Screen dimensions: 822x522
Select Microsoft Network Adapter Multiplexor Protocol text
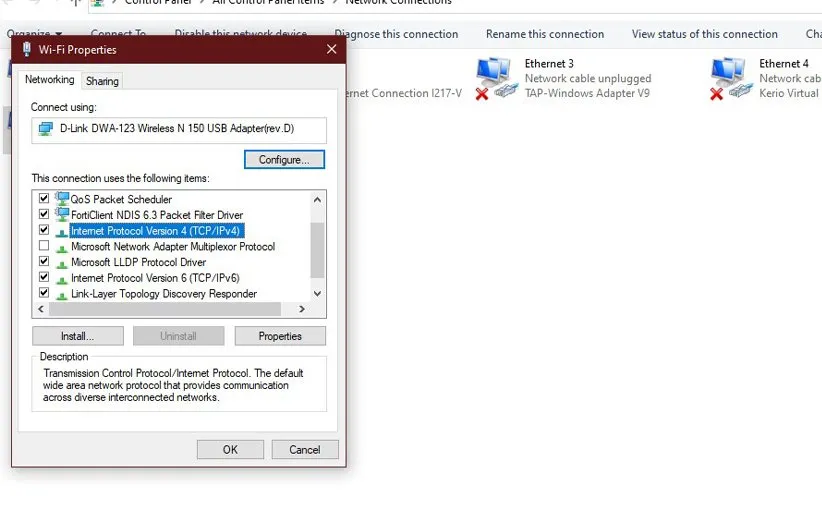click(173, 246)
